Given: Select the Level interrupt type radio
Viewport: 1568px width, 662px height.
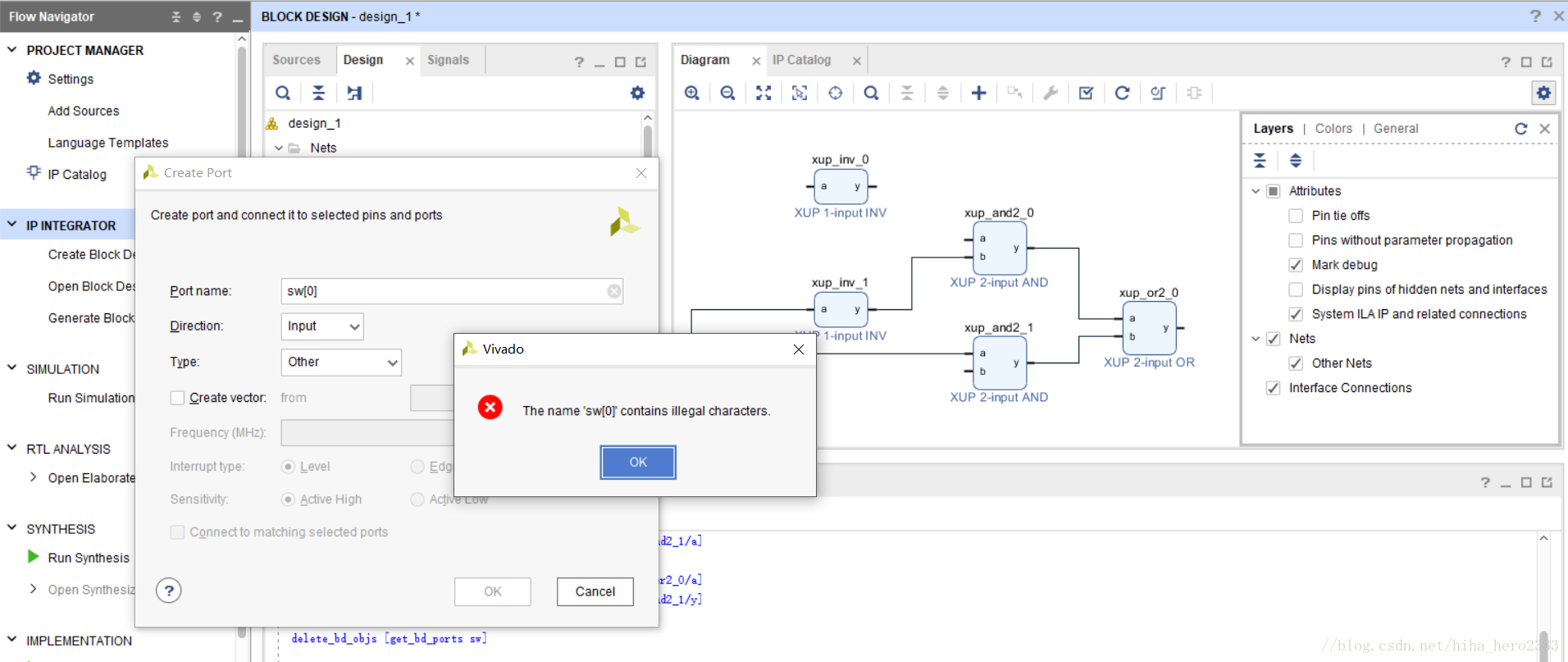Looking at the screenshot, I should pos(288,467).
